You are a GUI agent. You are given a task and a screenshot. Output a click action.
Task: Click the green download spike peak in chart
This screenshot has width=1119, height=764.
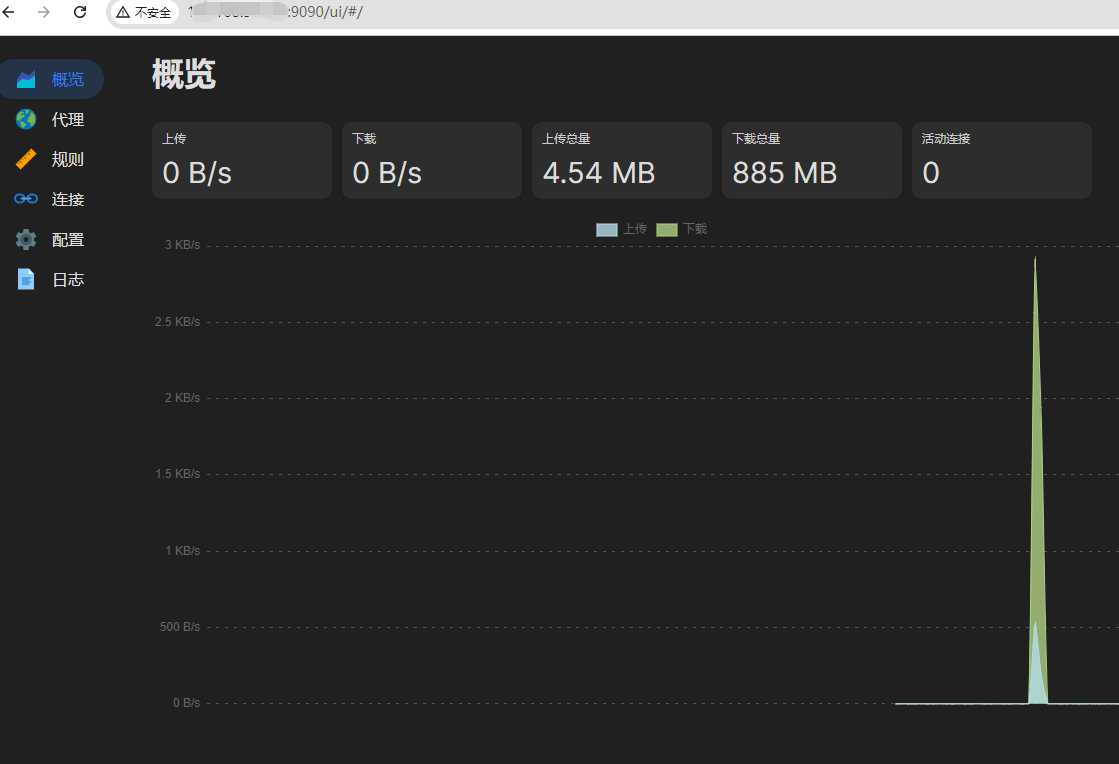pos(1035,262)
